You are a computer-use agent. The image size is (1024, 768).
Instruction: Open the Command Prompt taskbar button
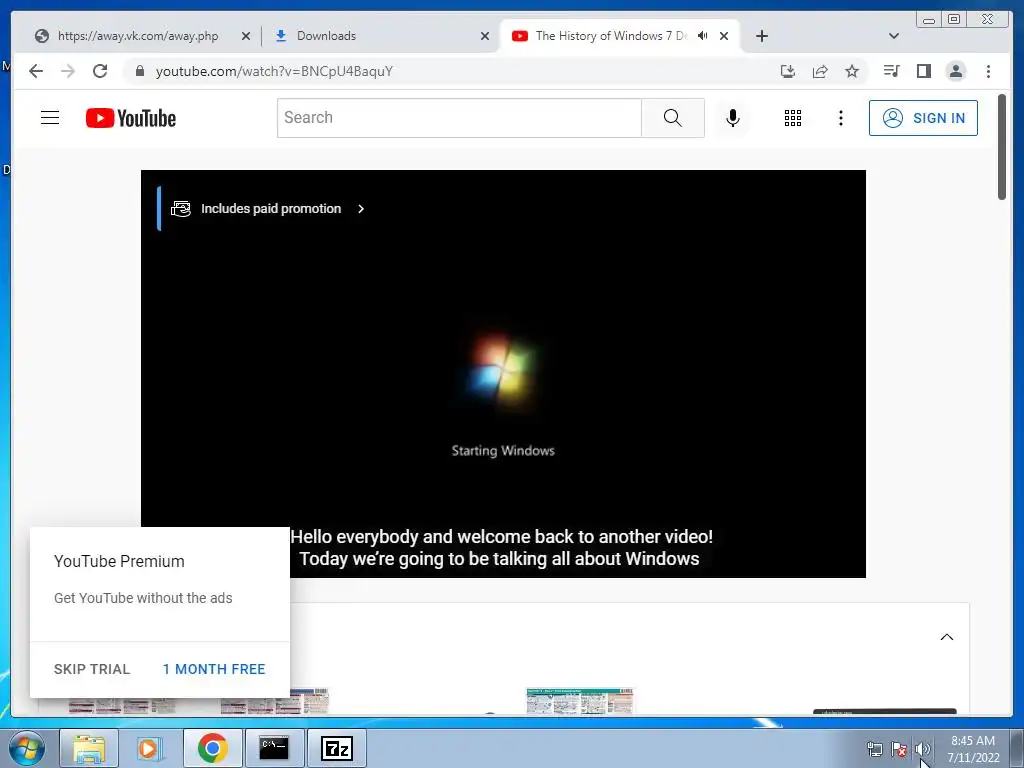tap(274, 748)
